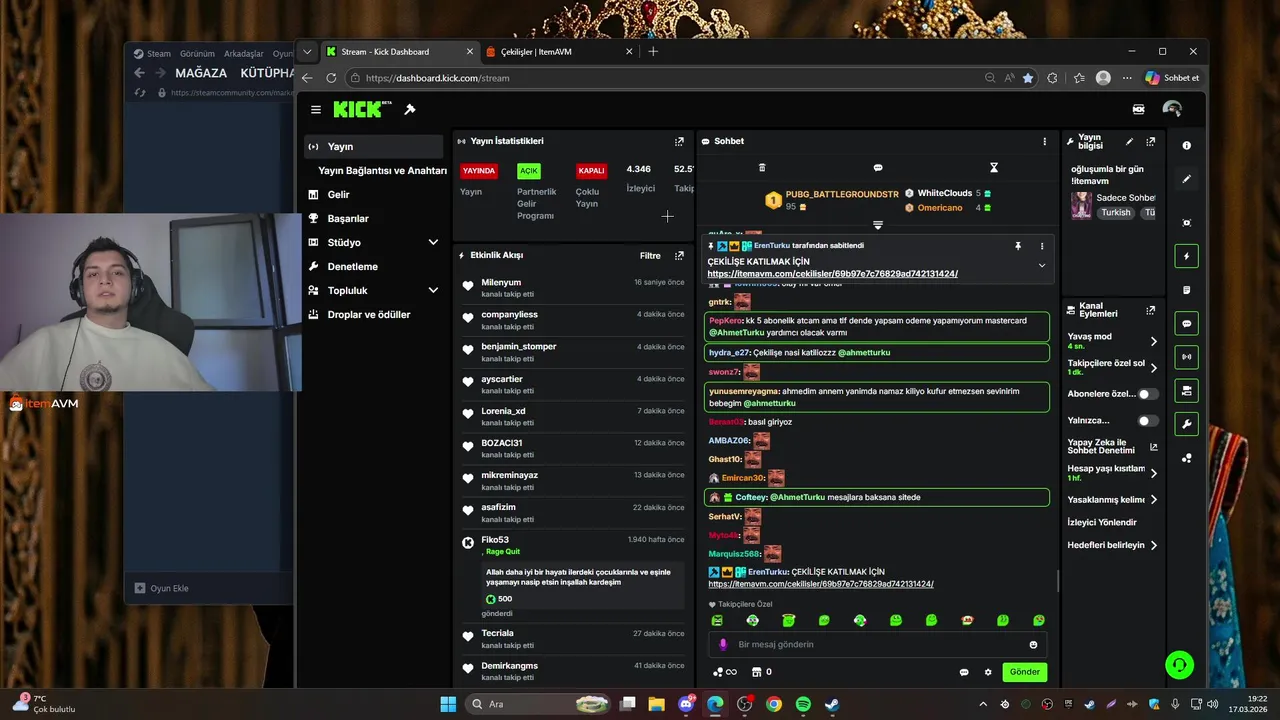Open Filtre in Etkinlik Akışı

650,255
